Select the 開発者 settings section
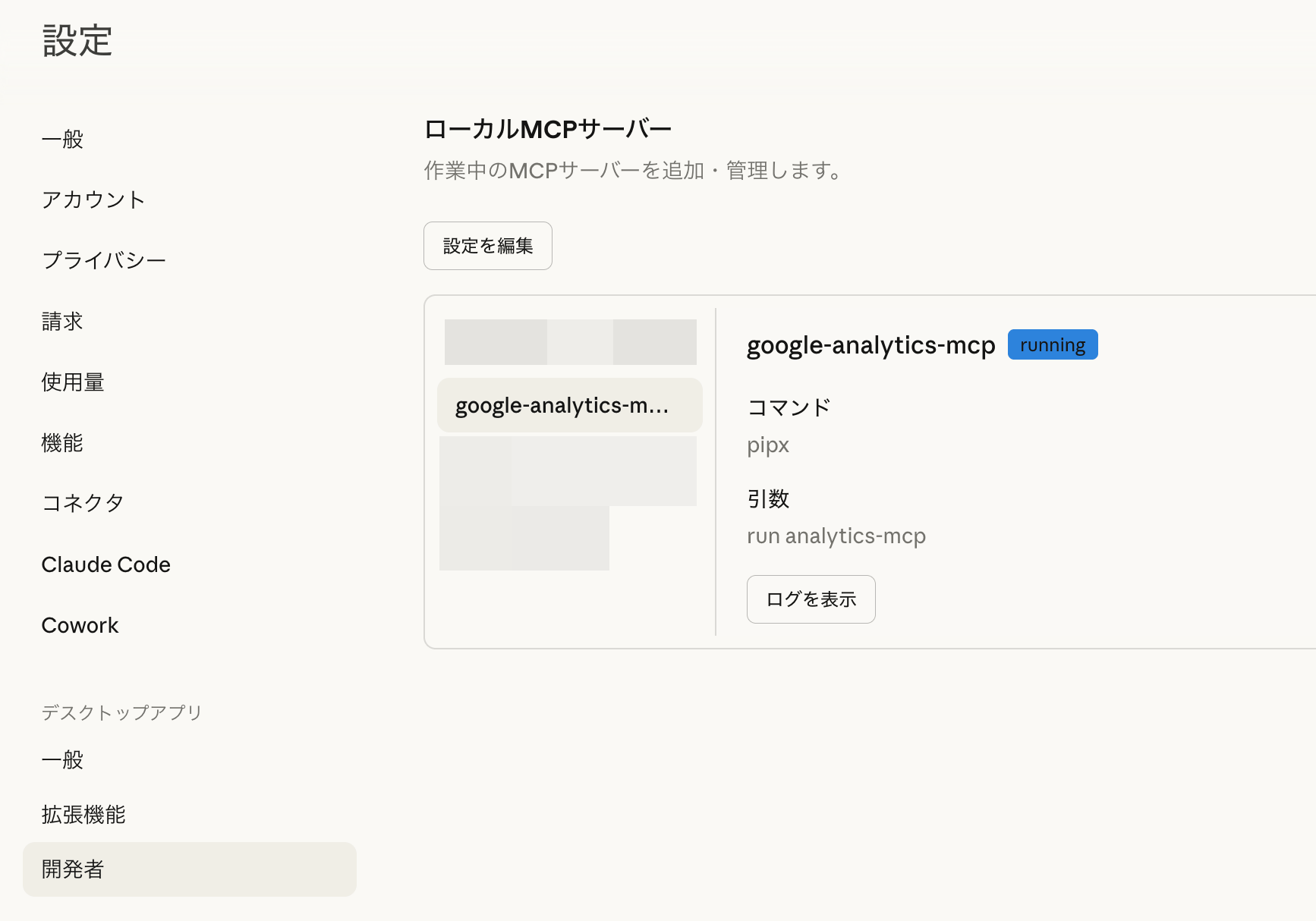Screen dimensions: 1316x921 (73, 869)
